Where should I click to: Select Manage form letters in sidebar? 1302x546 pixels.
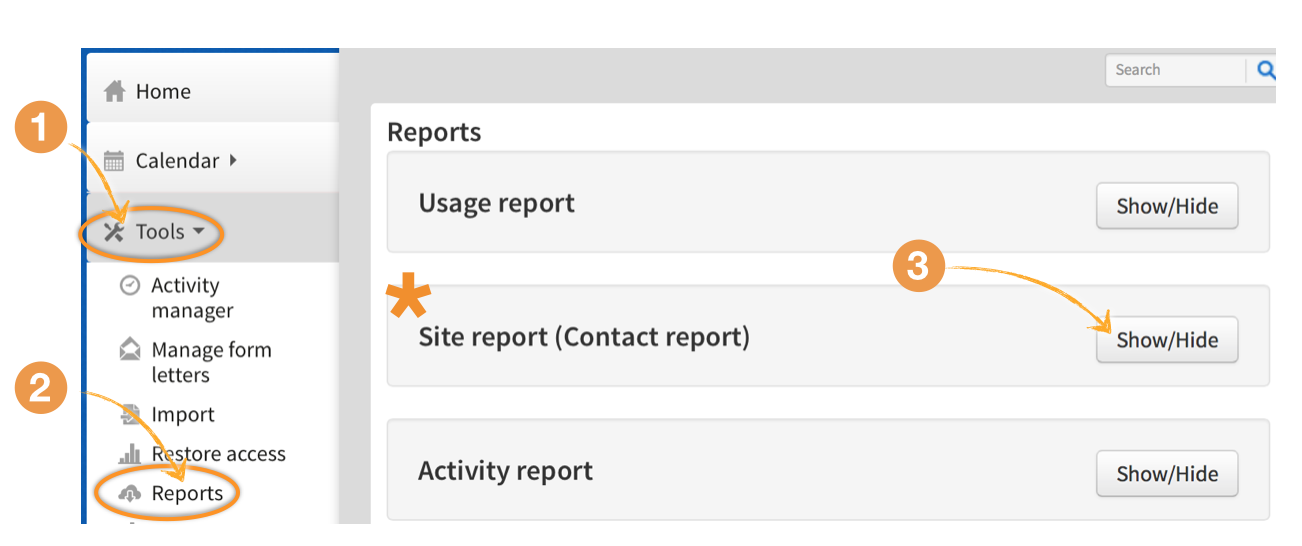(210, 362)
